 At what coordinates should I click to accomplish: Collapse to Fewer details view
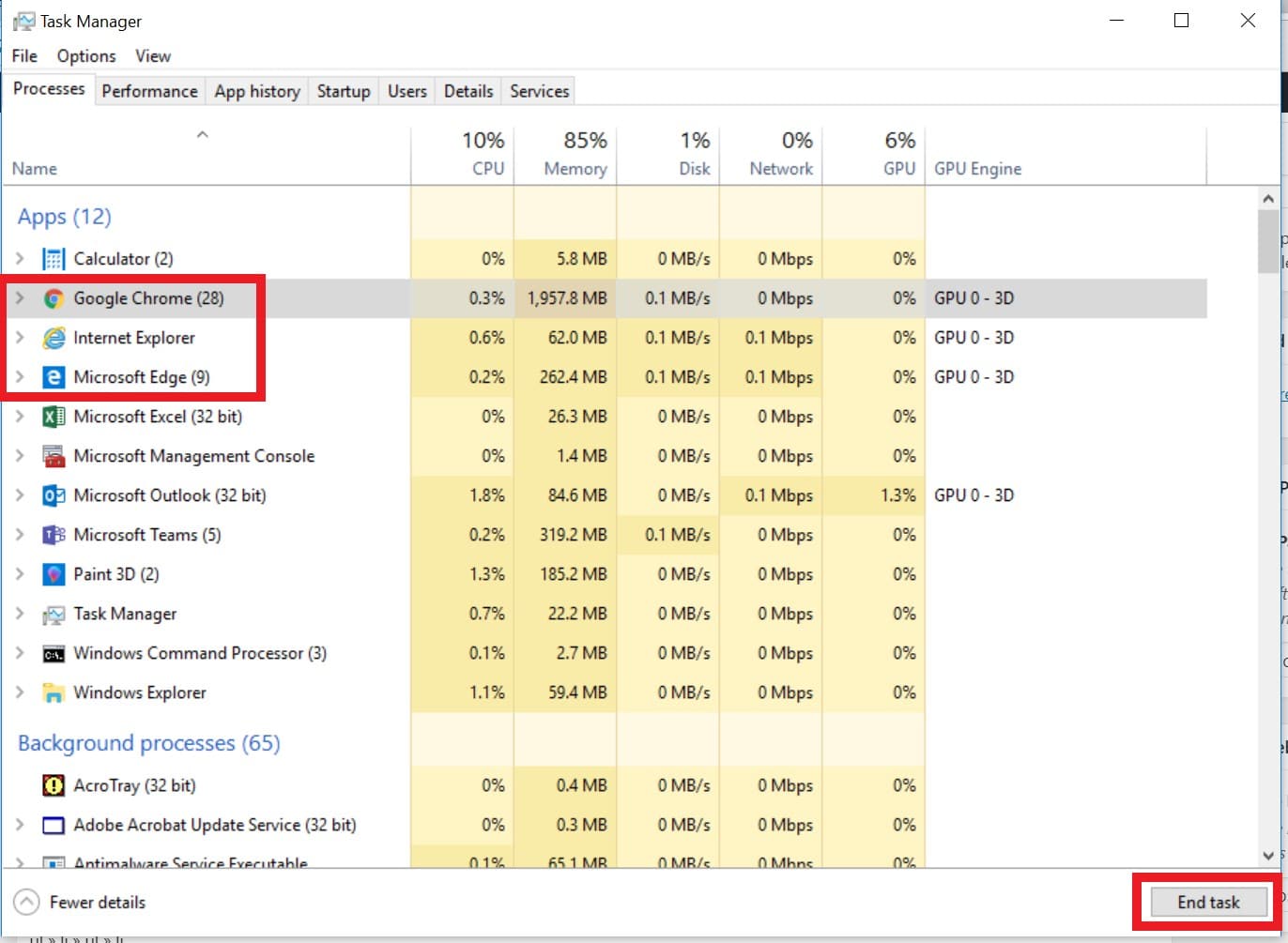coord(80,903)
